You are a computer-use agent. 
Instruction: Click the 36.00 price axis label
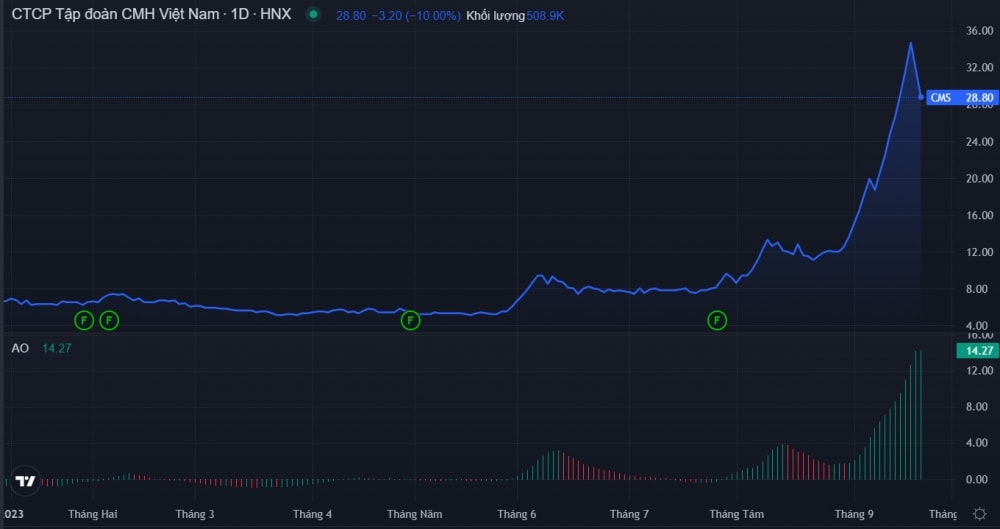[979, 31]
